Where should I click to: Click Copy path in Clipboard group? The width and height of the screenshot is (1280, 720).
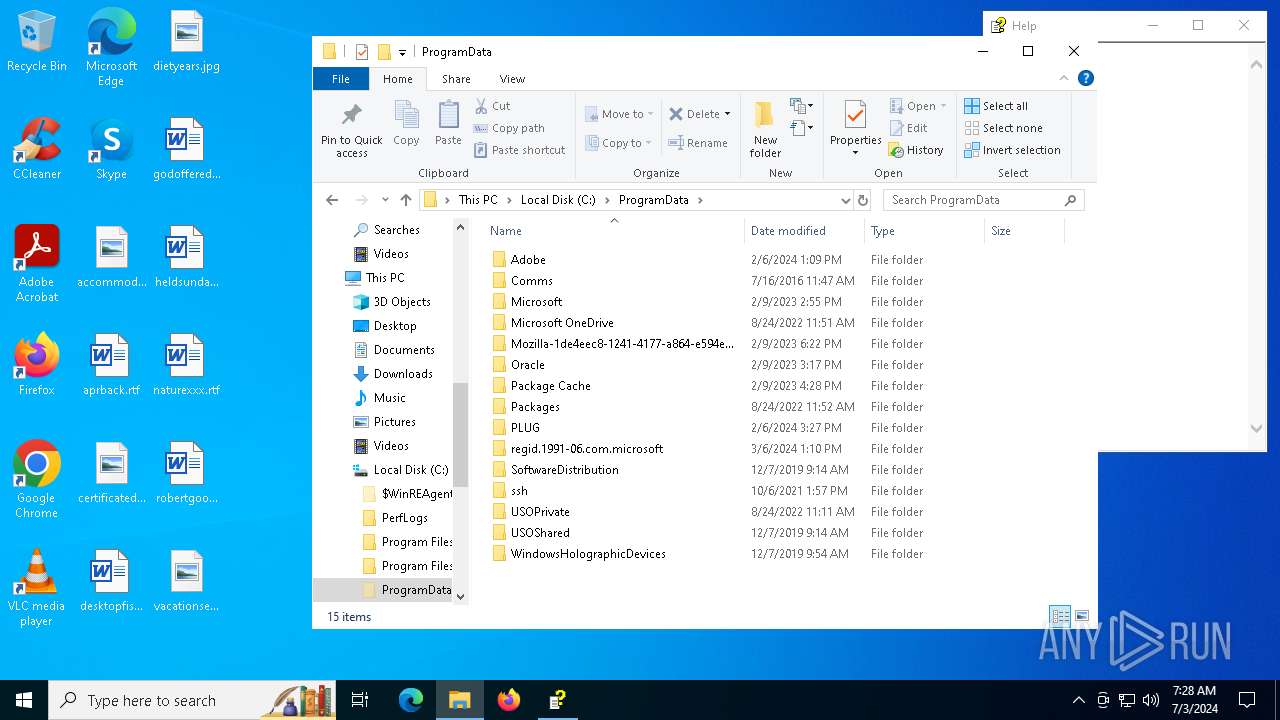509,128
